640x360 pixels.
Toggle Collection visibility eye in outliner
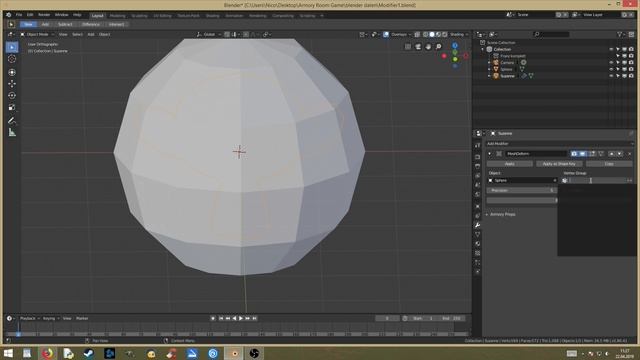click(611, 49)
